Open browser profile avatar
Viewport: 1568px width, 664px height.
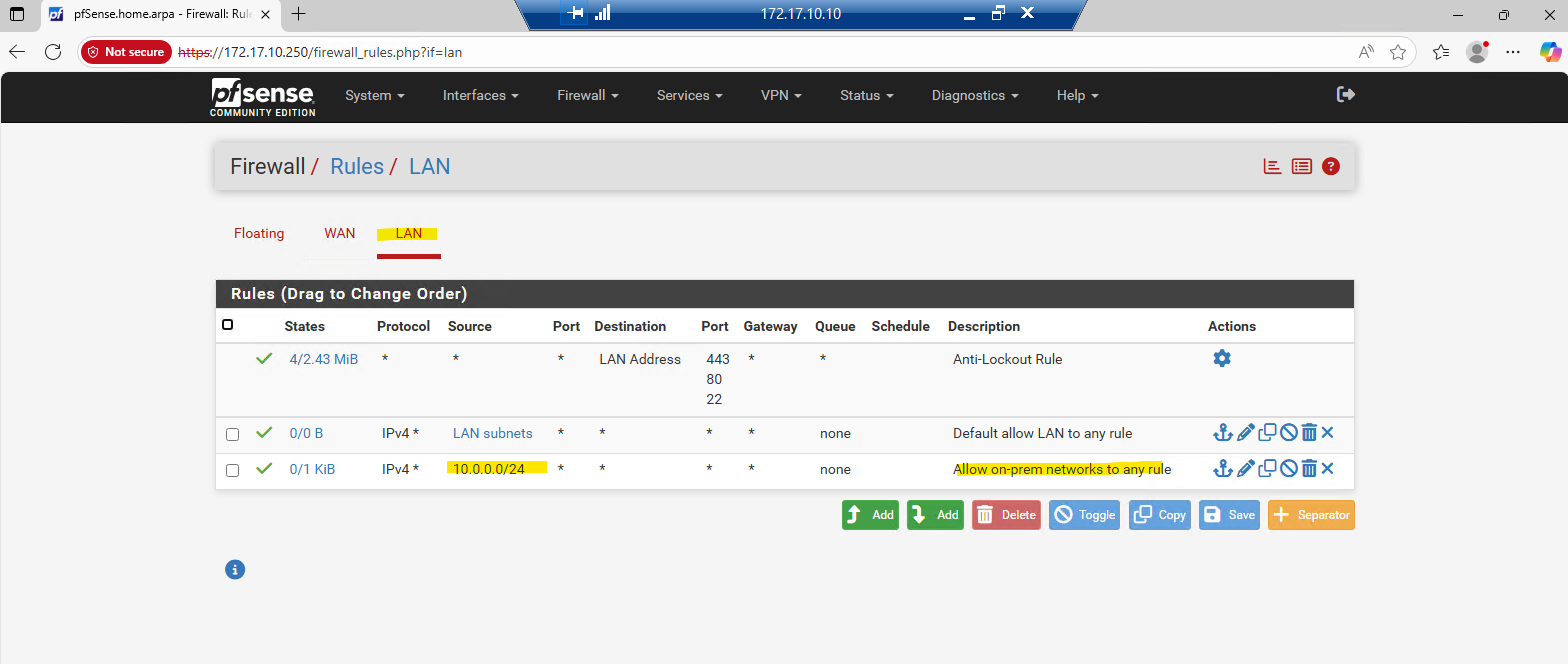pyautogui.click(x=1477, y=52)
